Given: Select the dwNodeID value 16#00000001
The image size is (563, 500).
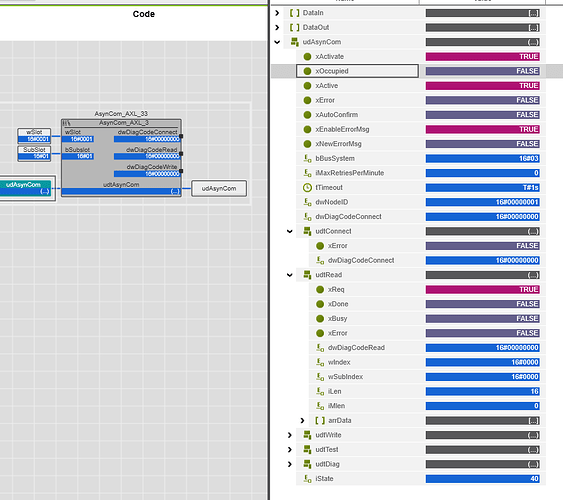Looking at the screenshot, I should coord(483,202).
